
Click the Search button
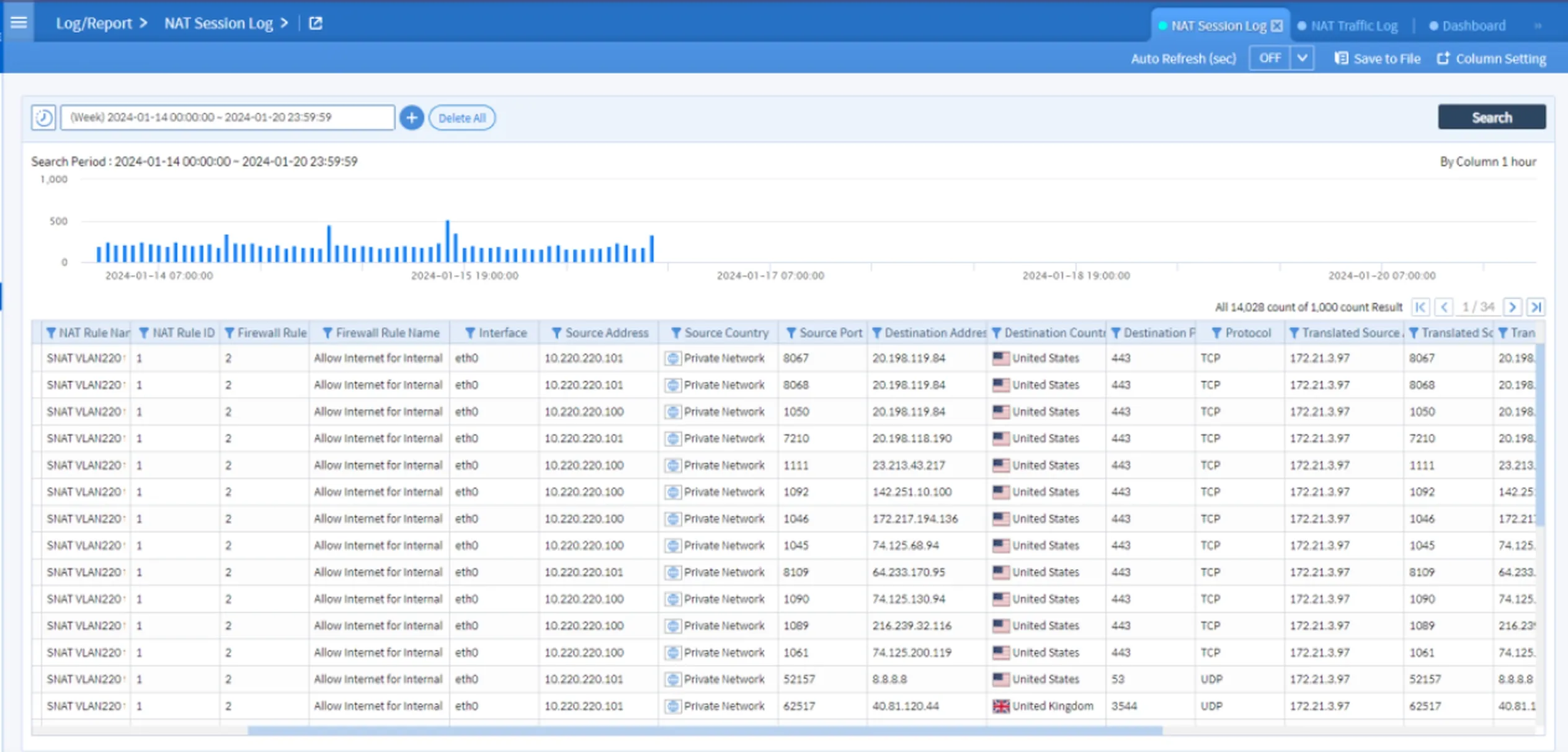1491,117
